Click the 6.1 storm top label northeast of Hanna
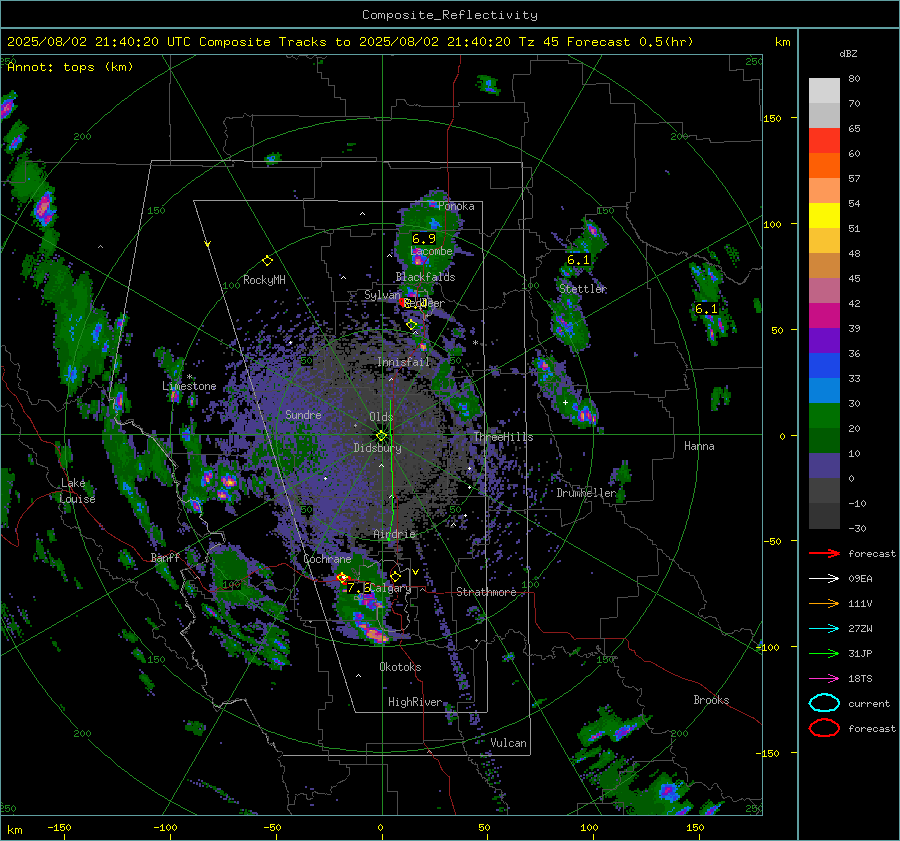900x841 pixels. [706, 309]
